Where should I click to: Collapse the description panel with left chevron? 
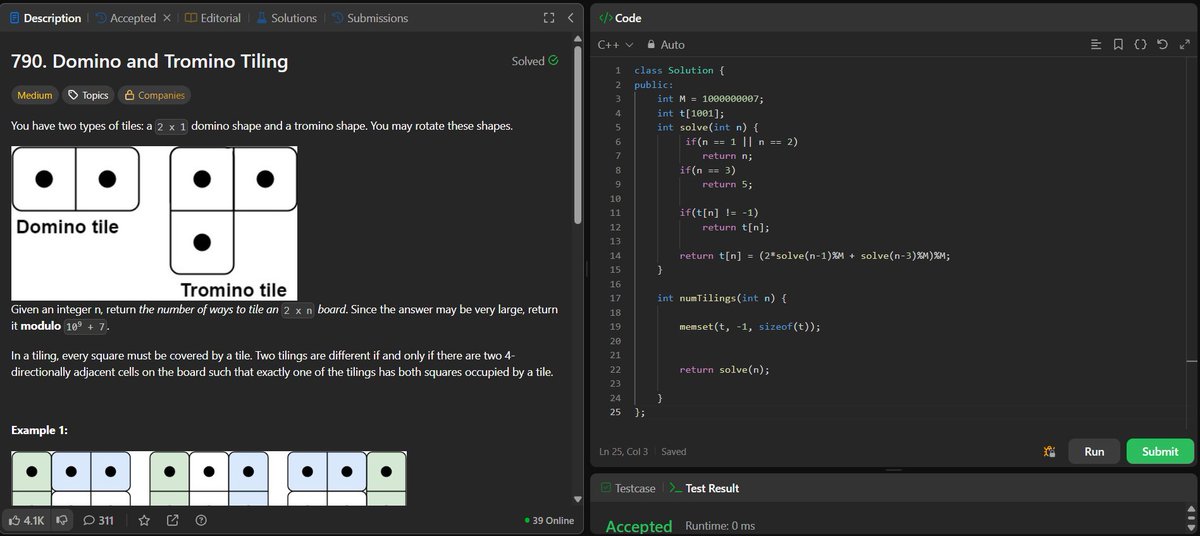(x=570, y=18)
